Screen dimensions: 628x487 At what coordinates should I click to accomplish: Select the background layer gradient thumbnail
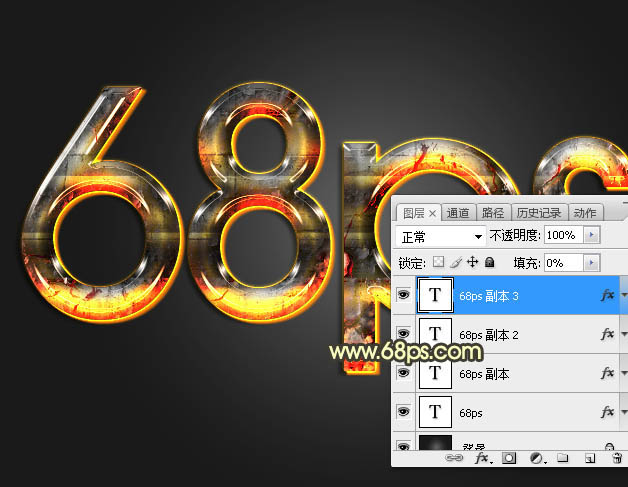(435, 443)
